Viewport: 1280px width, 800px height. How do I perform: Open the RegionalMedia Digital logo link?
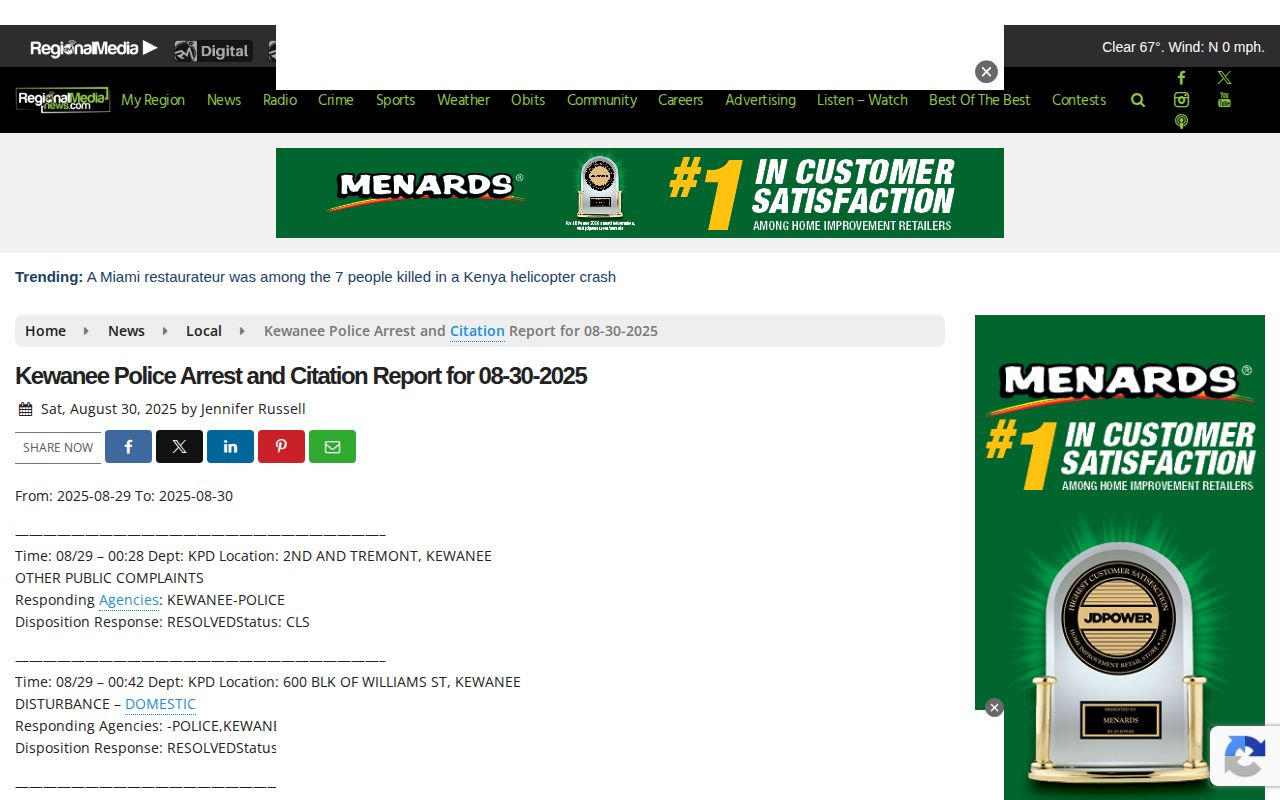(x=212, y=51)
